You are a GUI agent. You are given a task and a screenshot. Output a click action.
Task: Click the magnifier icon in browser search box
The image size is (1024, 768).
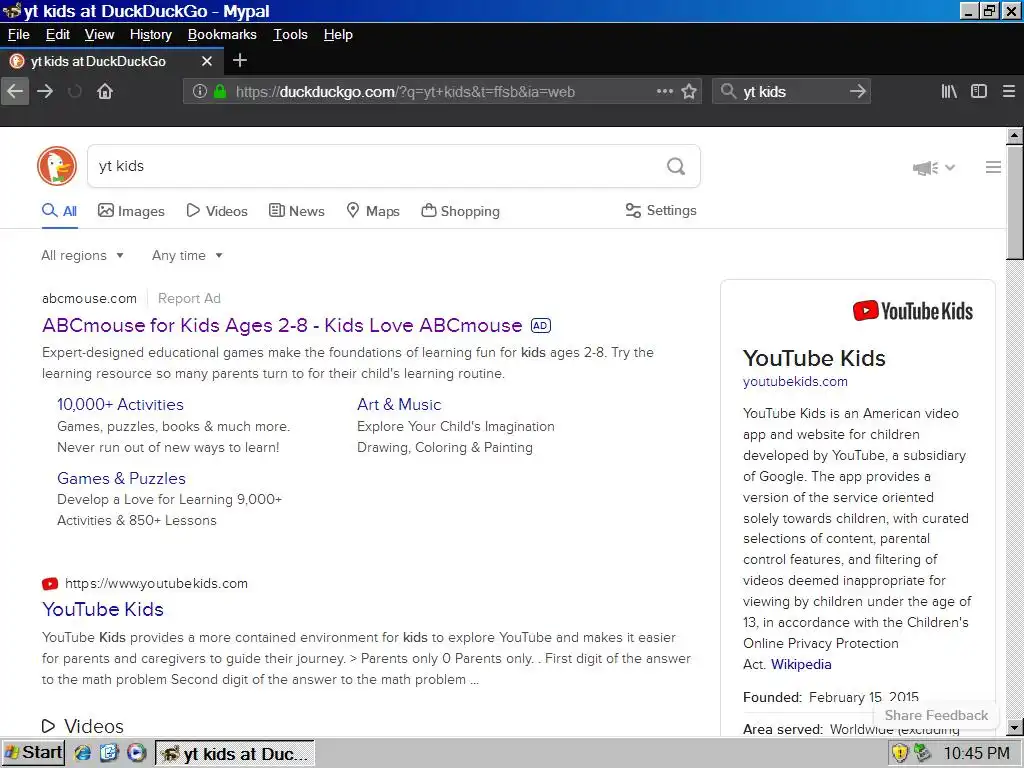pos(728,91)
